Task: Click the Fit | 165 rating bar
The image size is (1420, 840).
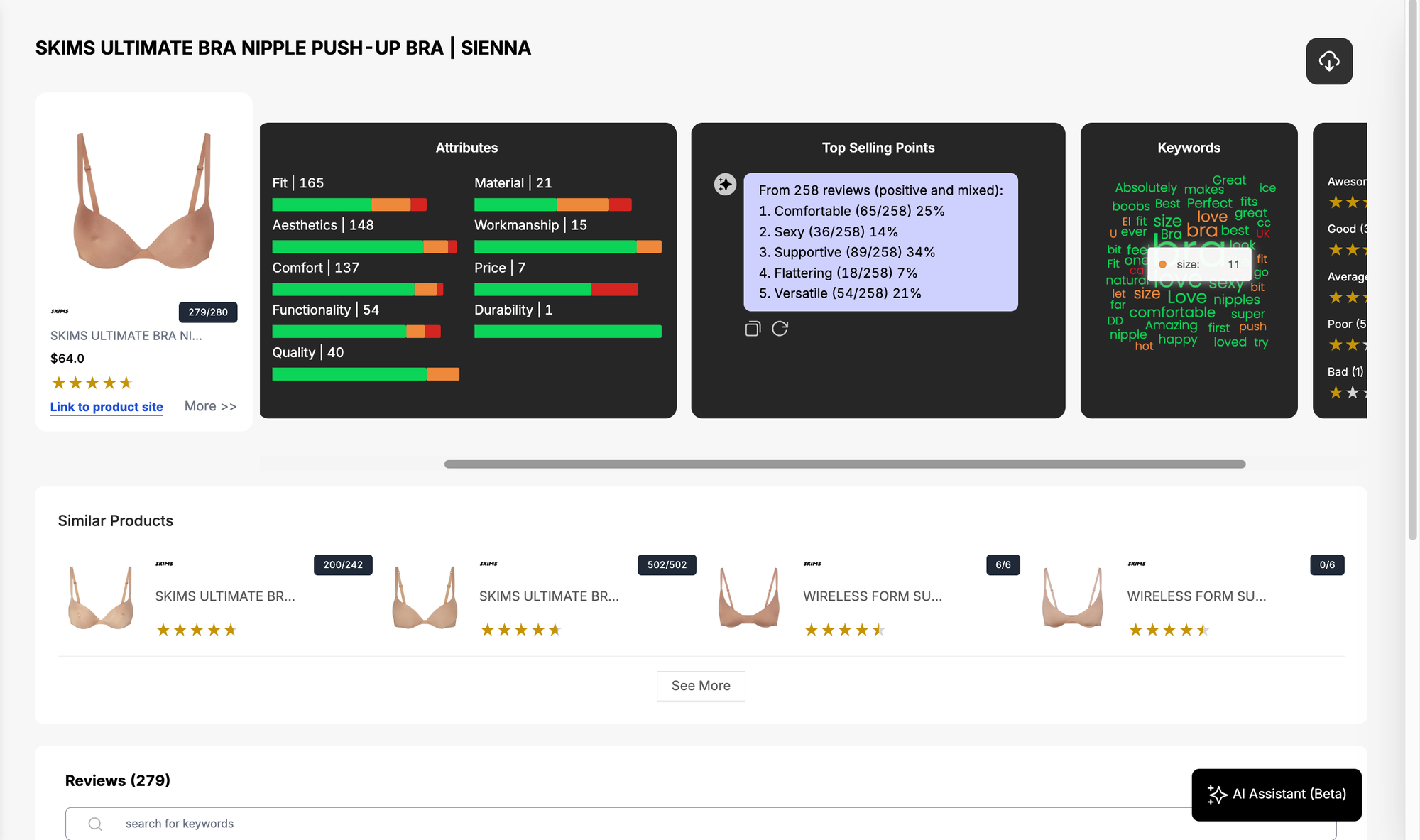Action: click(349, 204)
